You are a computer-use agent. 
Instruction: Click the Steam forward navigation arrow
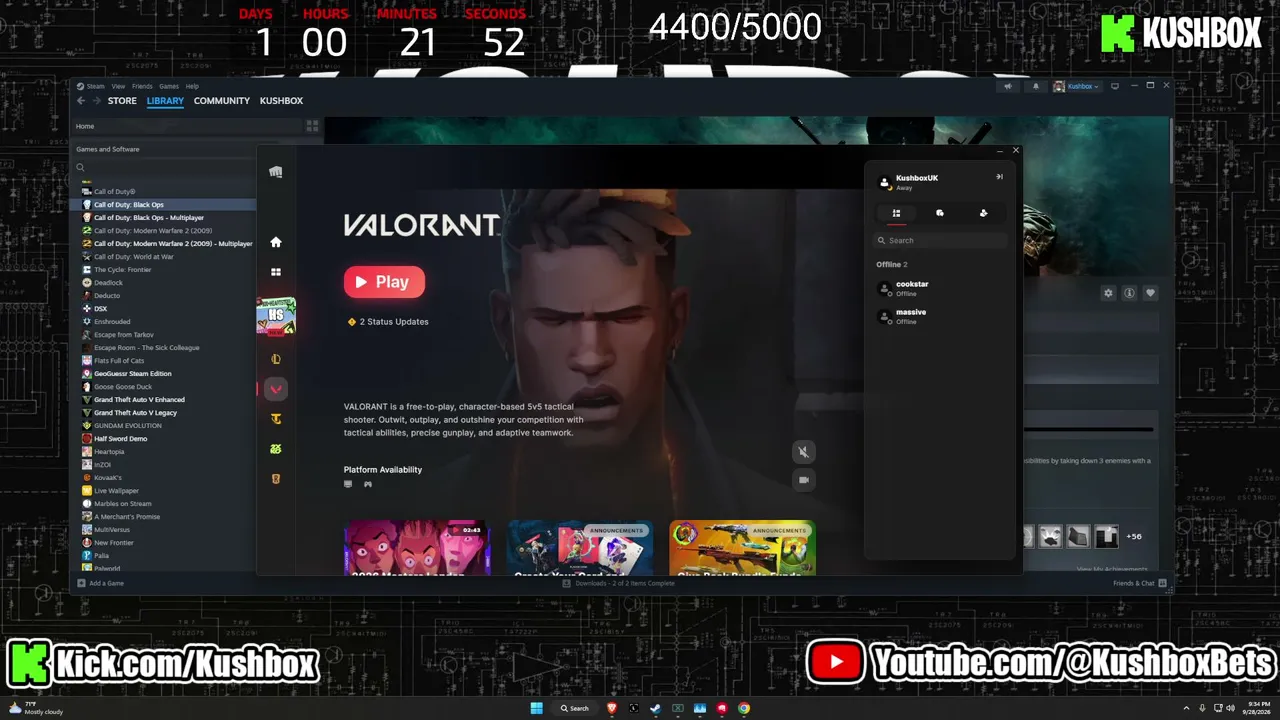[96, 101]
